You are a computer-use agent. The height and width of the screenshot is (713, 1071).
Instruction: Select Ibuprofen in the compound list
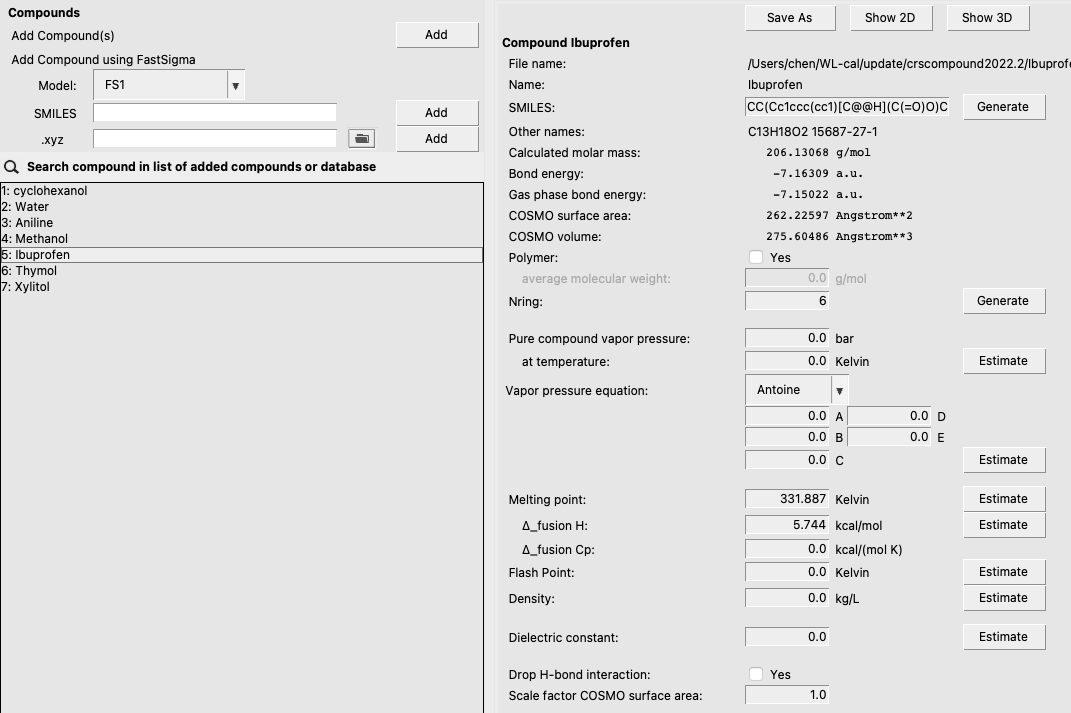coord(43,255)
